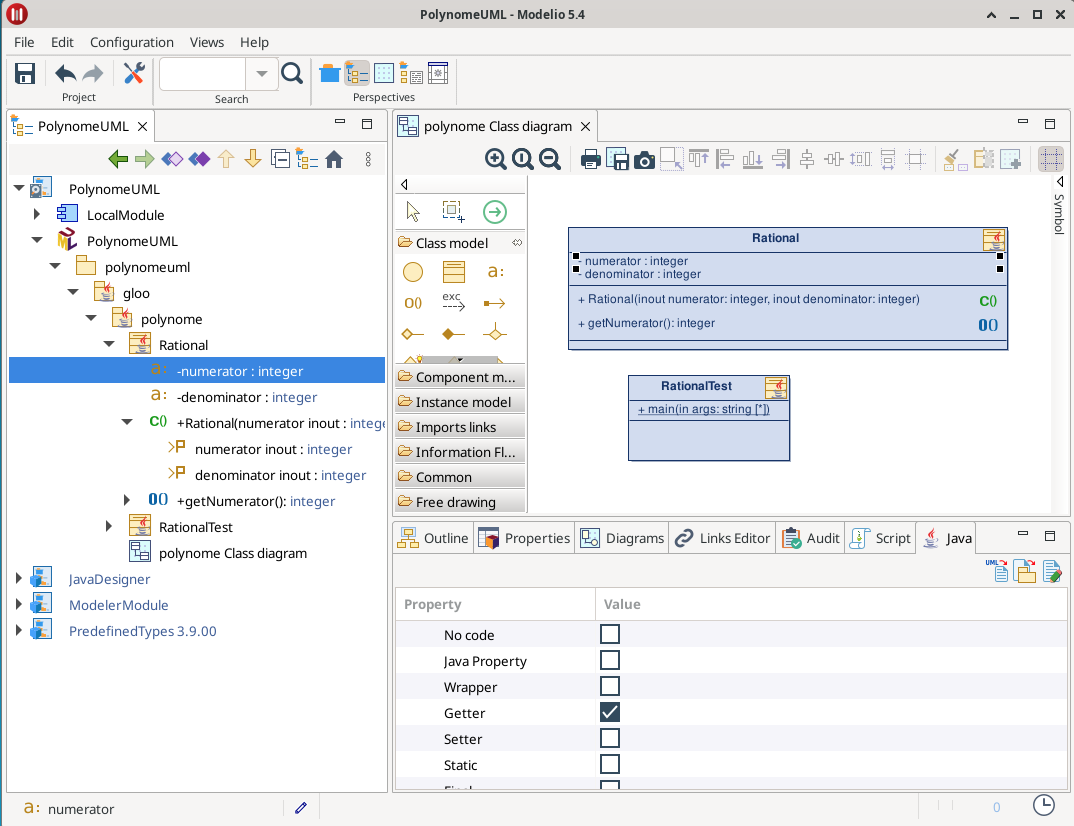1074x826 pixels.
Task: Save the project using the floppy disk icon
Action: coord(25,73)
